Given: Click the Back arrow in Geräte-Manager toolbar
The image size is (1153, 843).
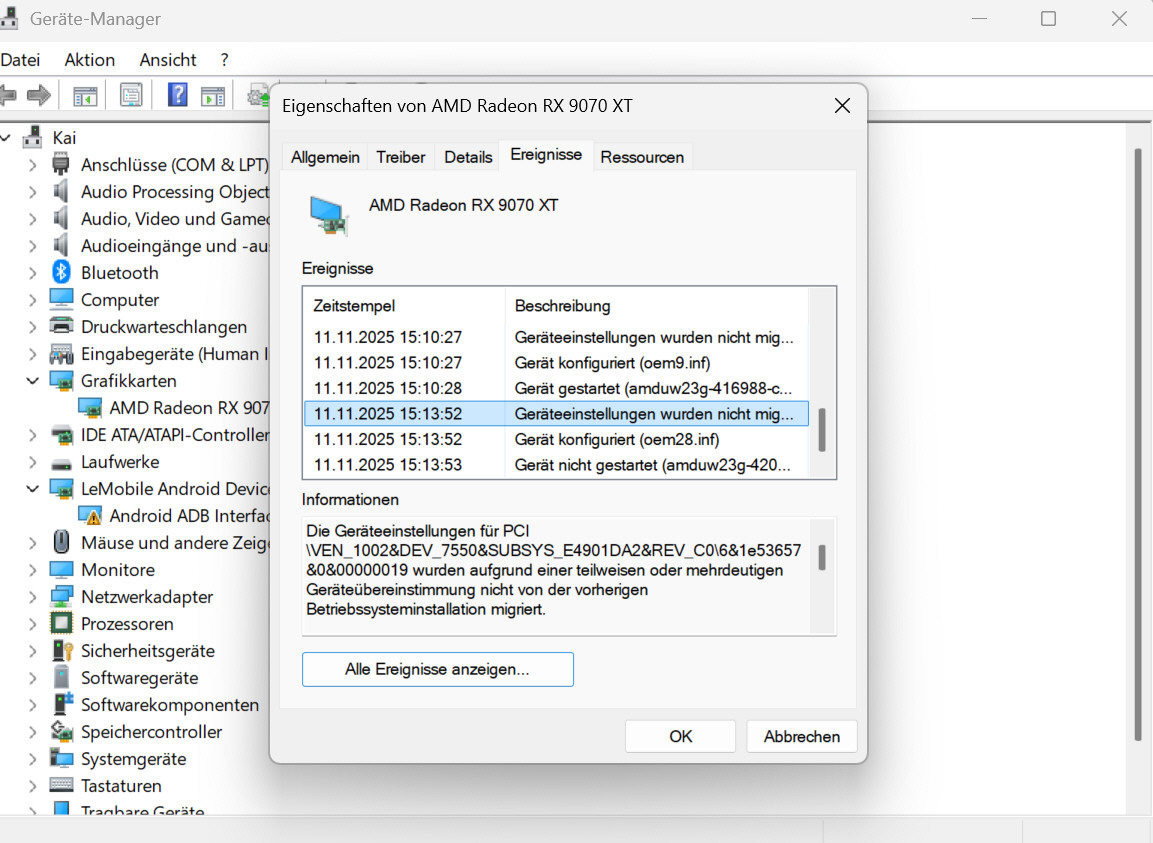Looking at the screenshot, I should [x=7, y=95].
